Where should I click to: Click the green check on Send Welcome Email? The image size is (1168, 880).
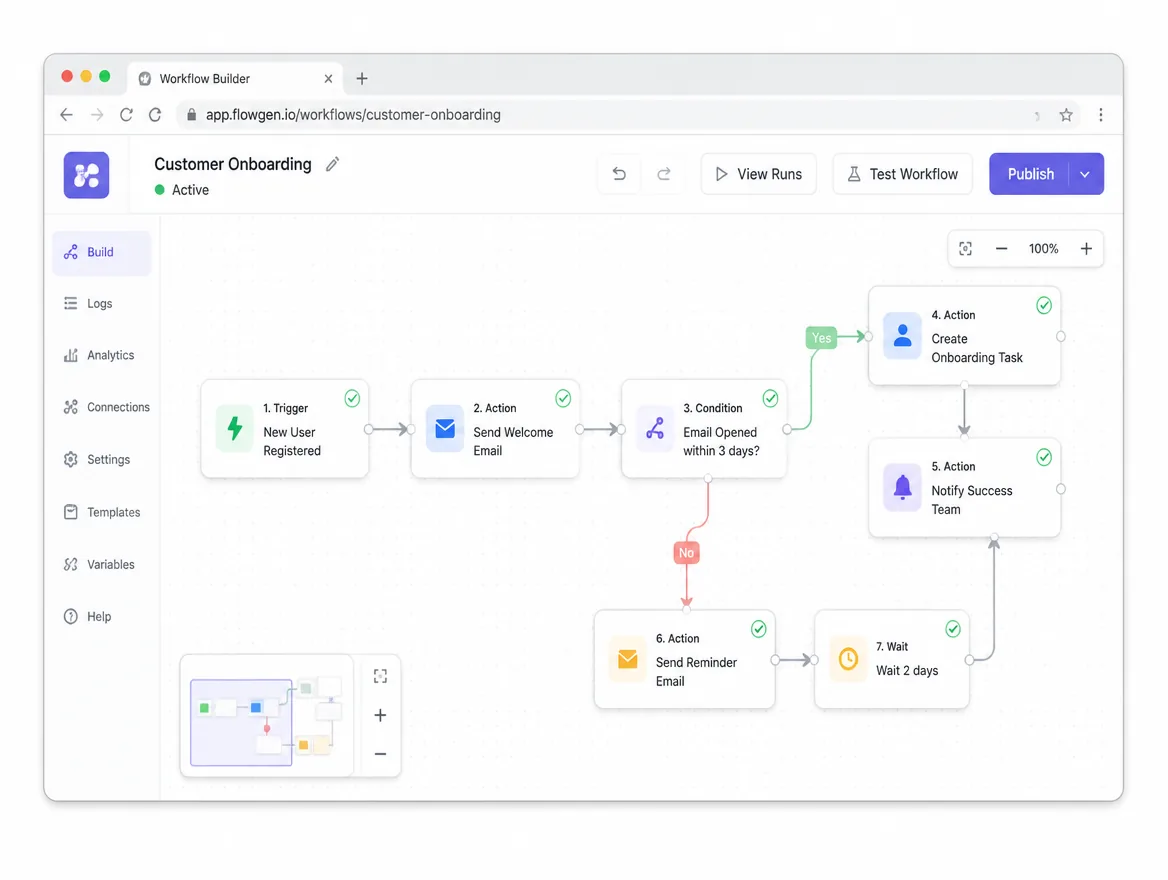[x=563, y=399]
